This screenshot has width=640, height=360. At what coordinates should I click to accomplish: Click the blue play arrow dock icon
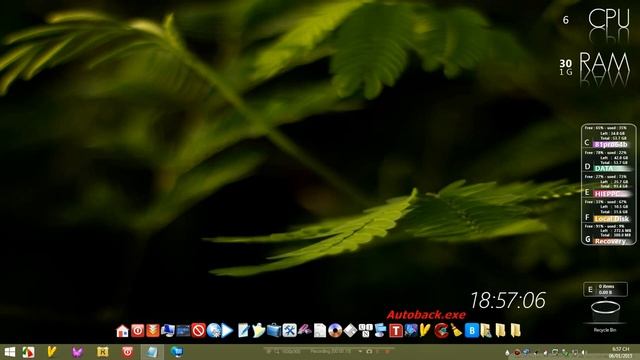pos(227,331)
